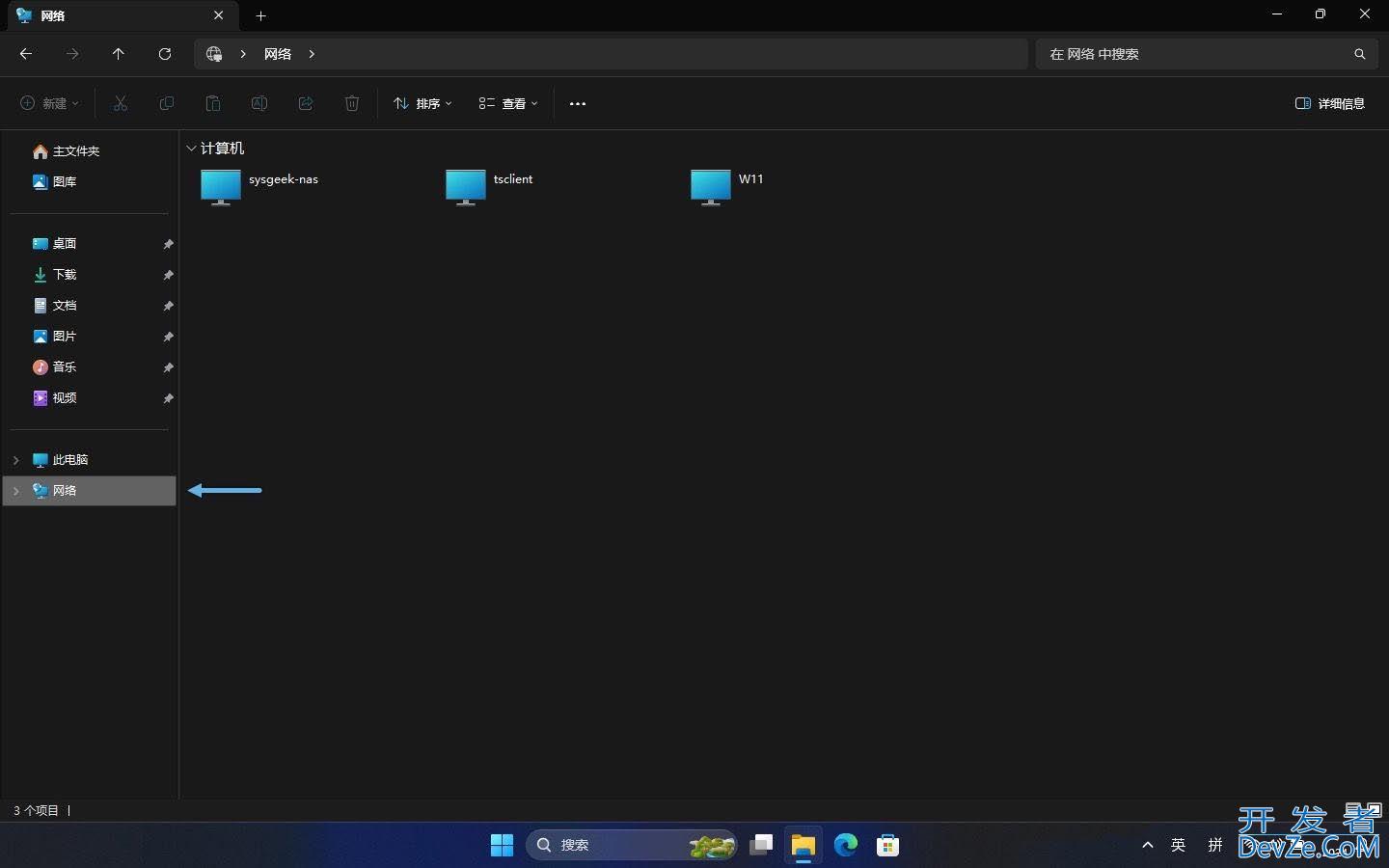The height and width of the screenshot is (868, 1389).
Task: Refresh the network folder view
Action: pos(165,54)
